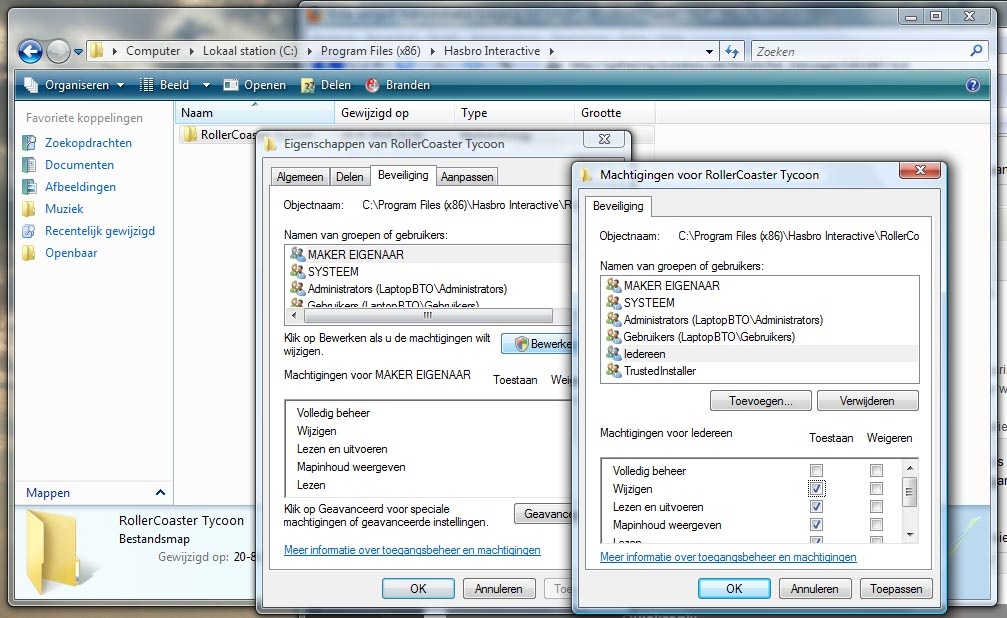Viewport: 1007px width, 618px height.
Task: Sort by the Gewijzigd op column header
Action: click(394, 113)
